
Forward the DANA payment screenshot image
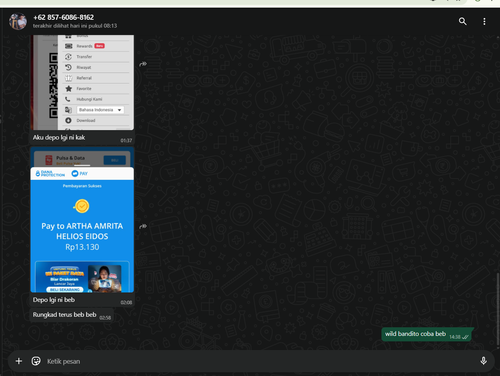click(x=143, y=226)
